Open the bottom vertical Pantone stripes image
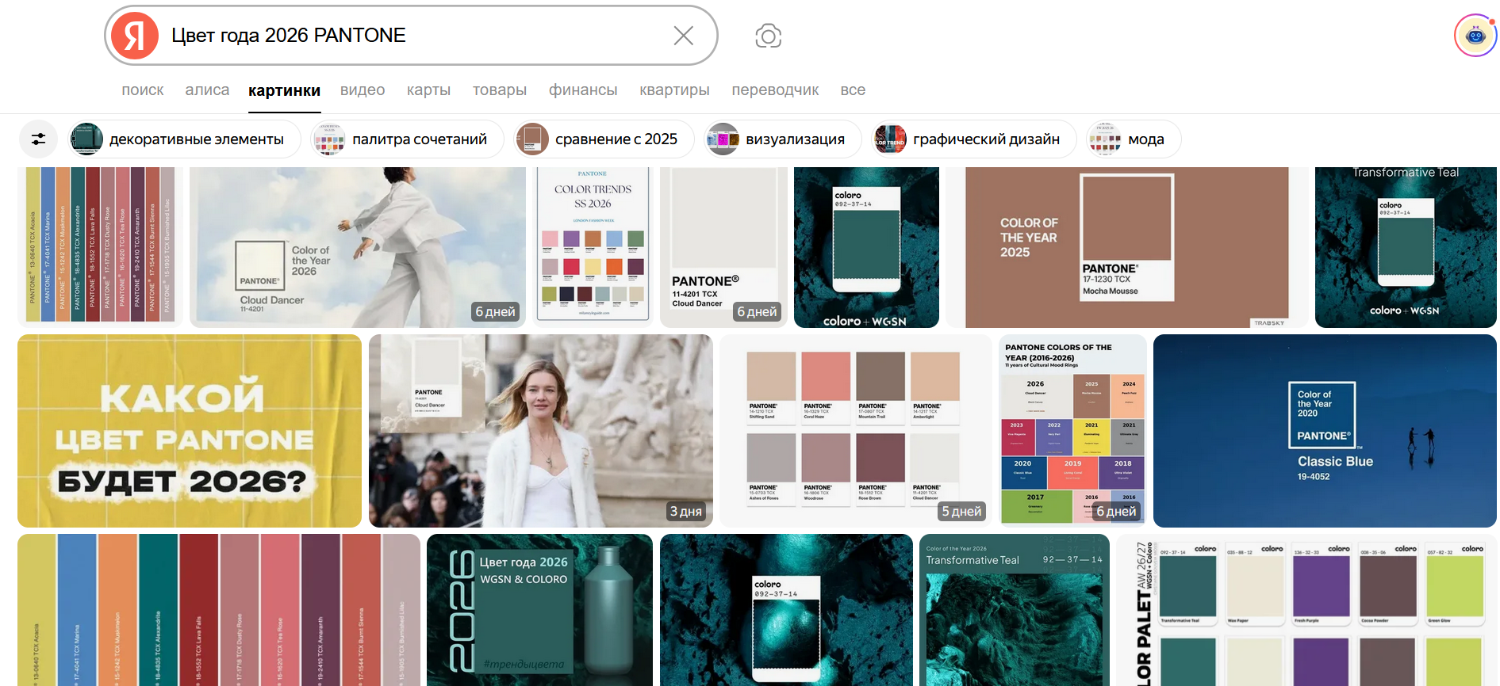The height and width of the screenshot is (686, 1500). pyautogui.click(x=219, y=610)
